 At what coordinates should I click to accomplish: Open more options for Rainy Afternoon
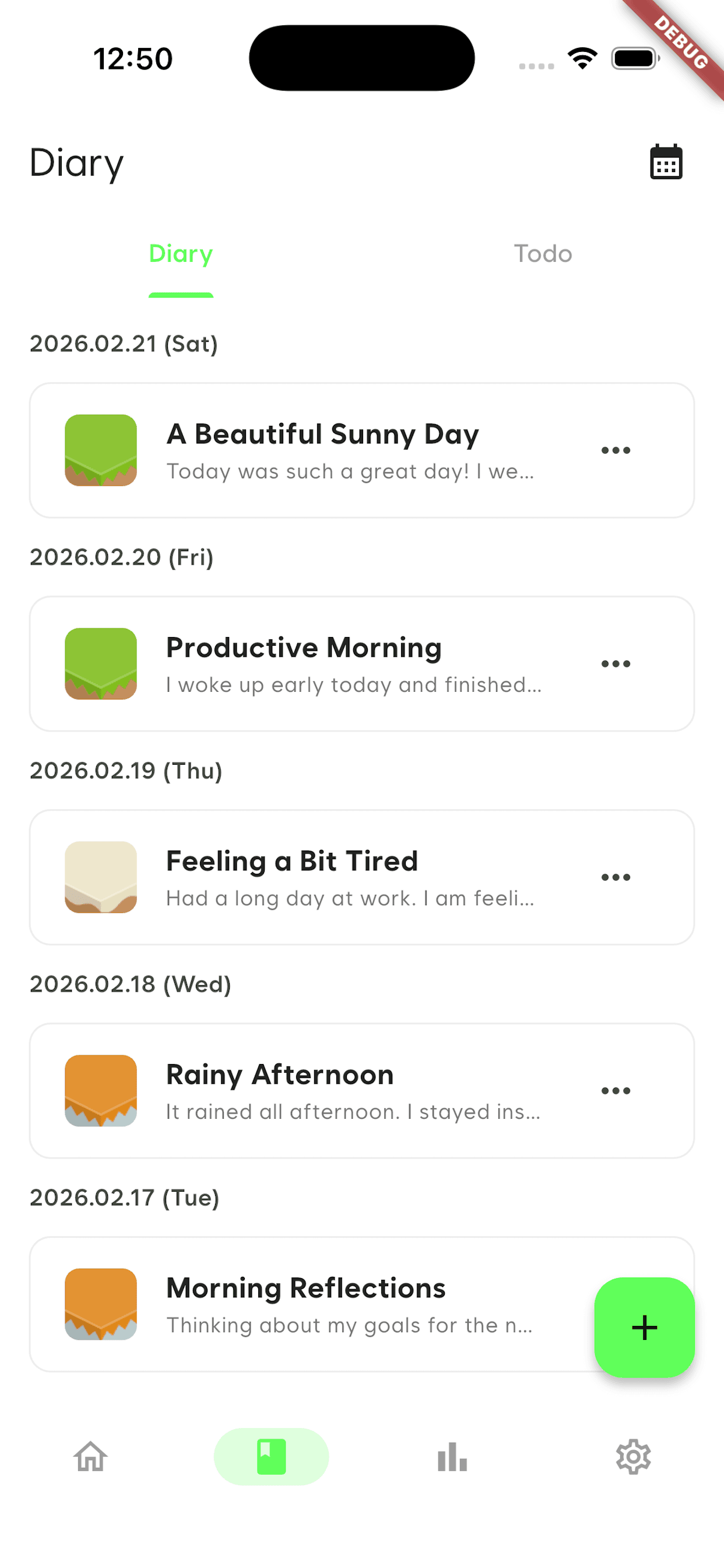(616, 1091)
